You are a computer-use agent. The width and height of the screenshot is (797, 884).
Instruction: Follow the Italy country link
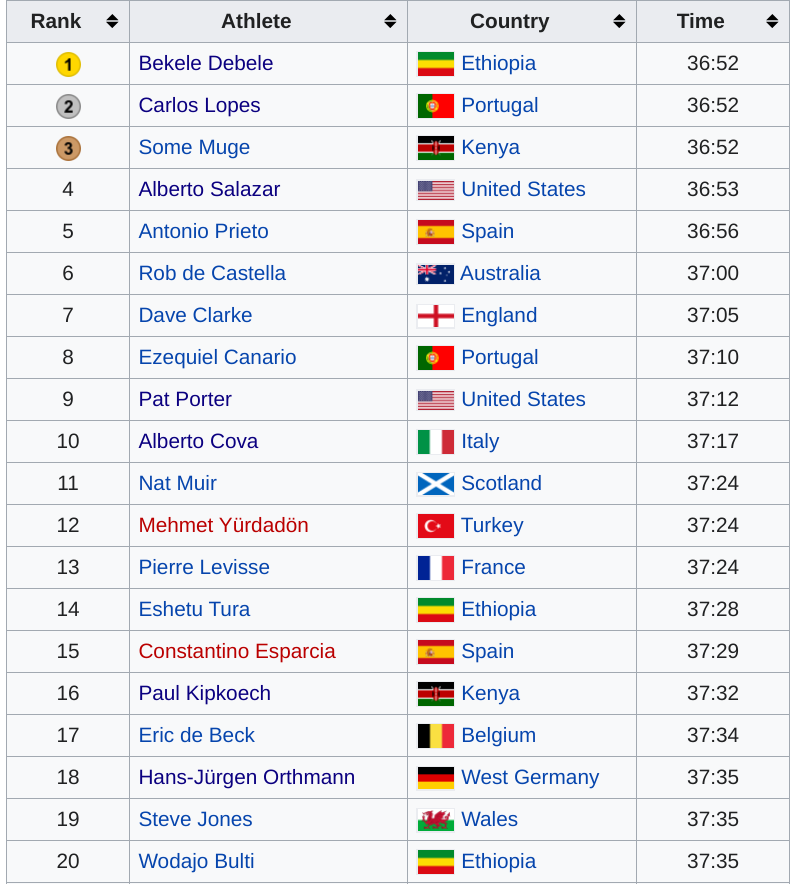480,441
